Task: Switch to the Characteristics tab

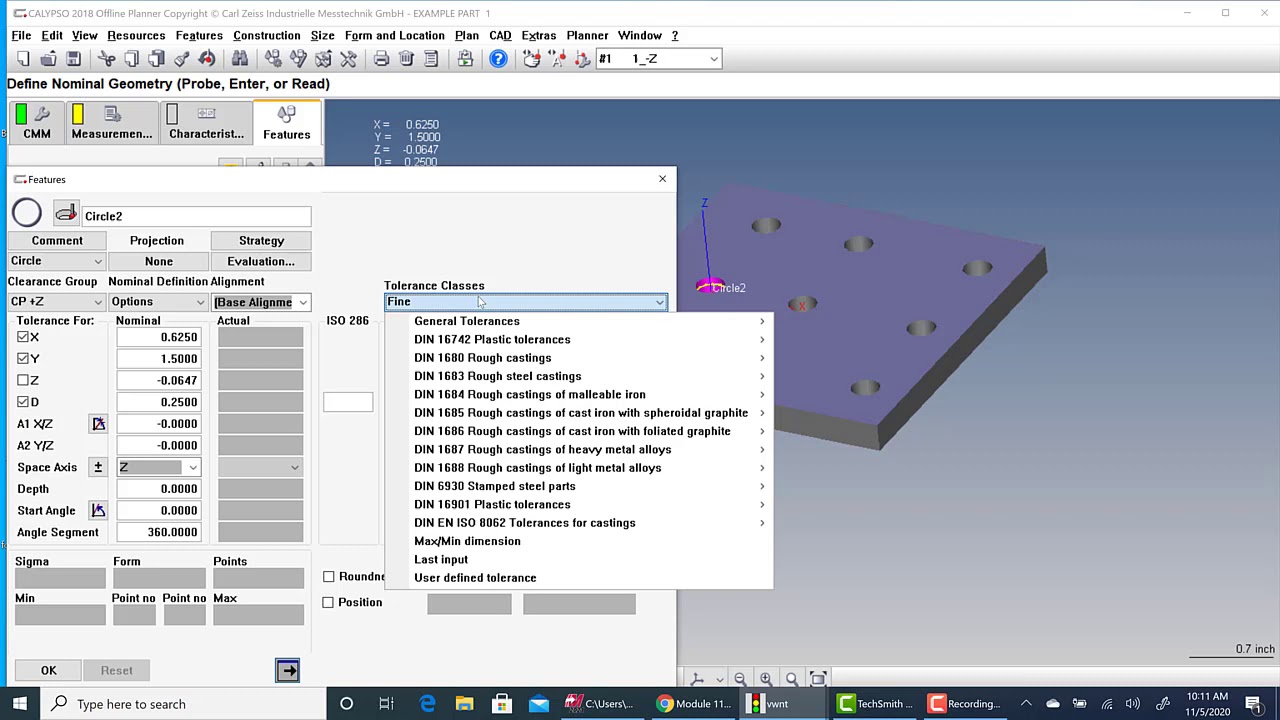Action: [206, 122]
